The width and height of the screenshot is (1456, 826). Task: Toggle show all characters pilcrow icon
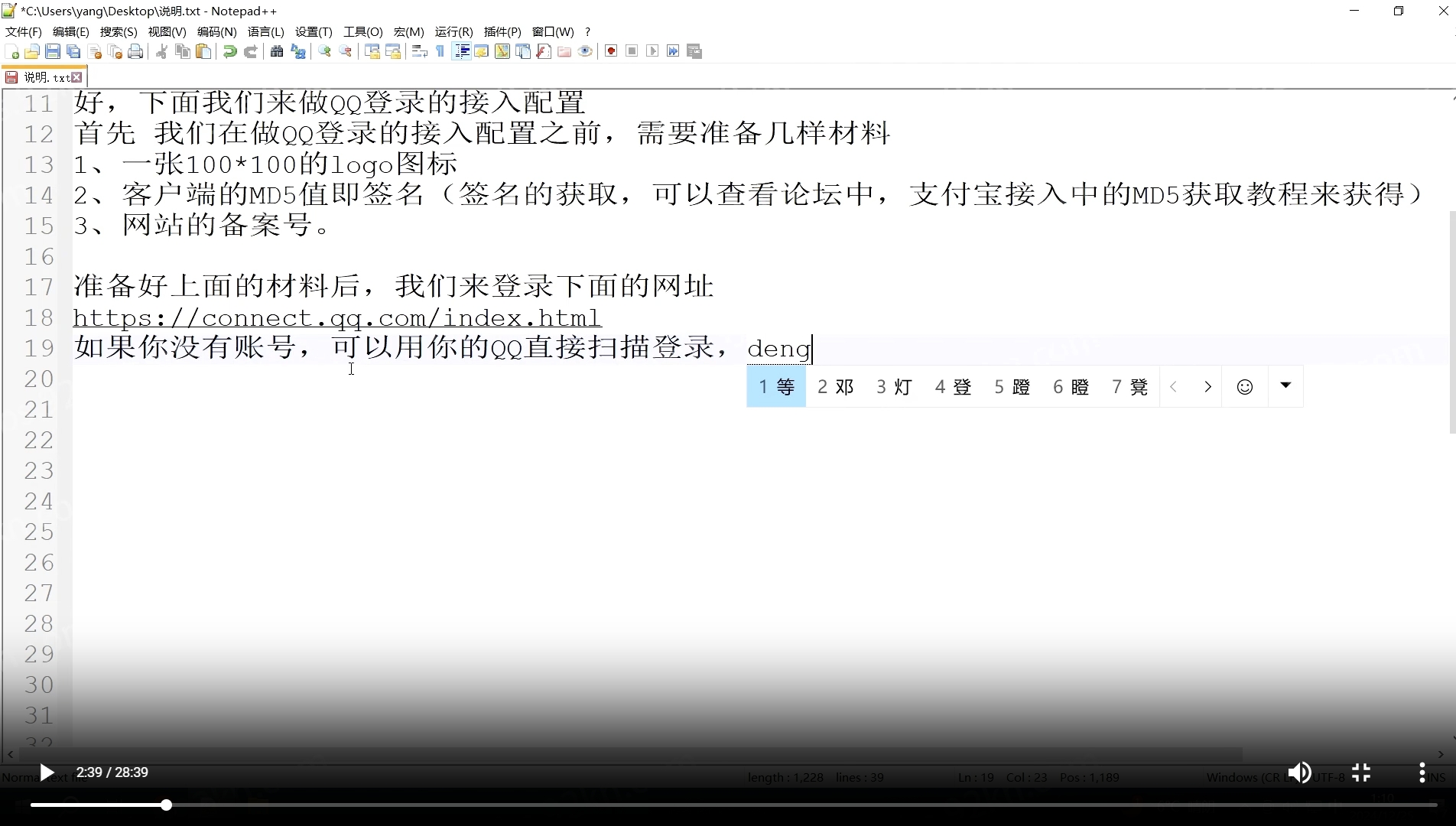pyautogui.click(x=440, y=51)
